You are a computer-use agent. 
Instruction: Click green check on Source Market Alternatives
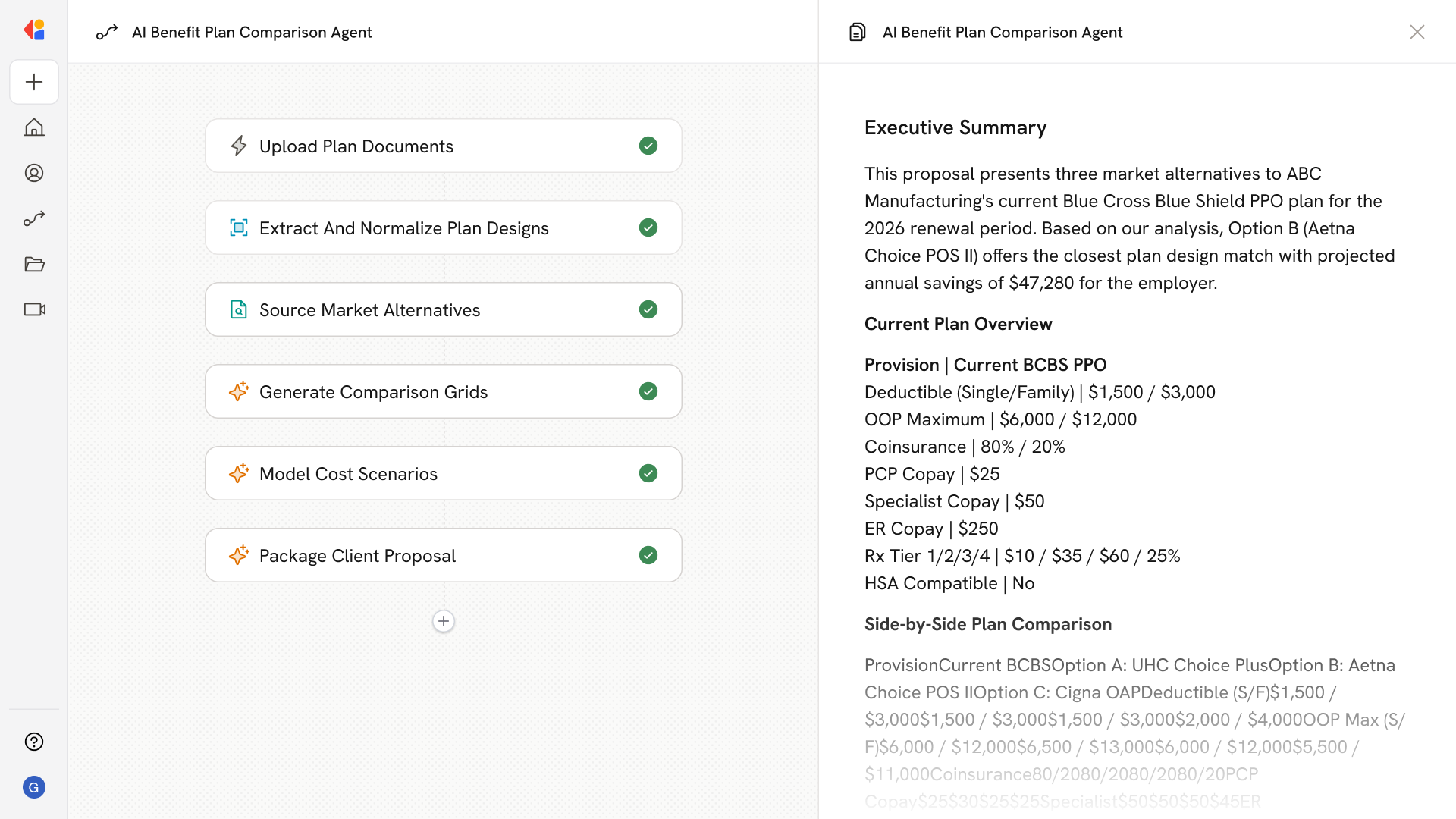click(x=648, y=309)
